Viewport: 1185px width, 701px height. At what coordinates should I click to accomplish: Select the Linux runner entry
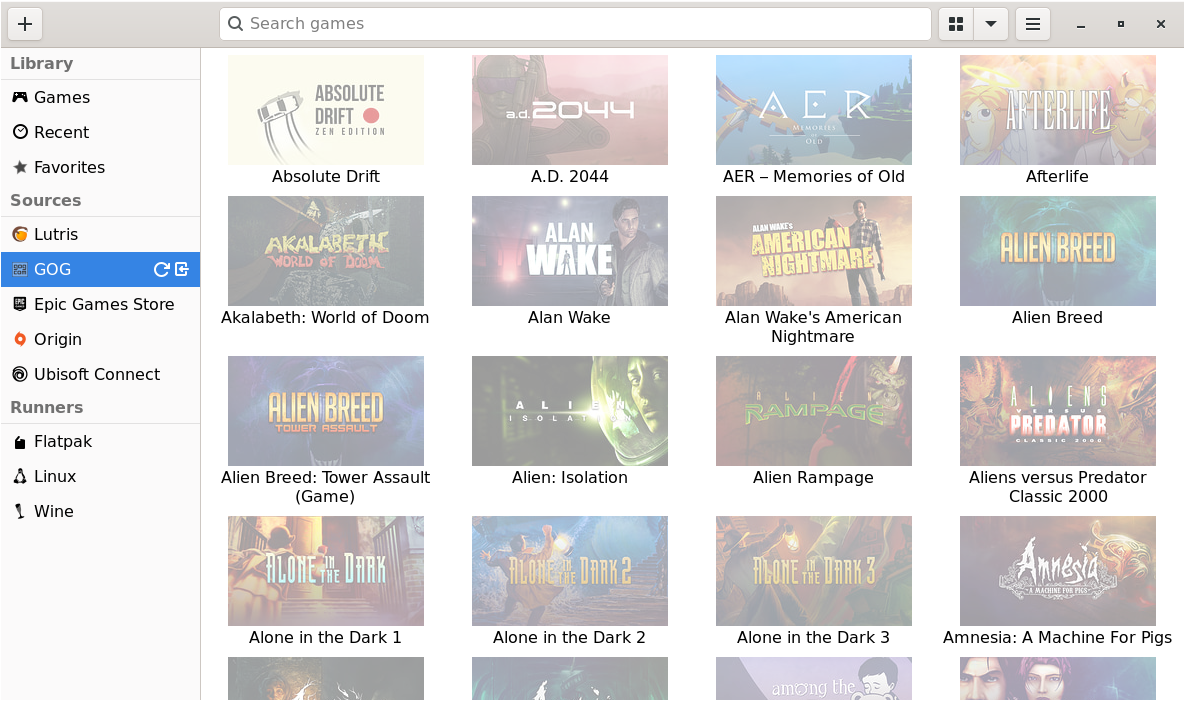(x=55, y=476)
